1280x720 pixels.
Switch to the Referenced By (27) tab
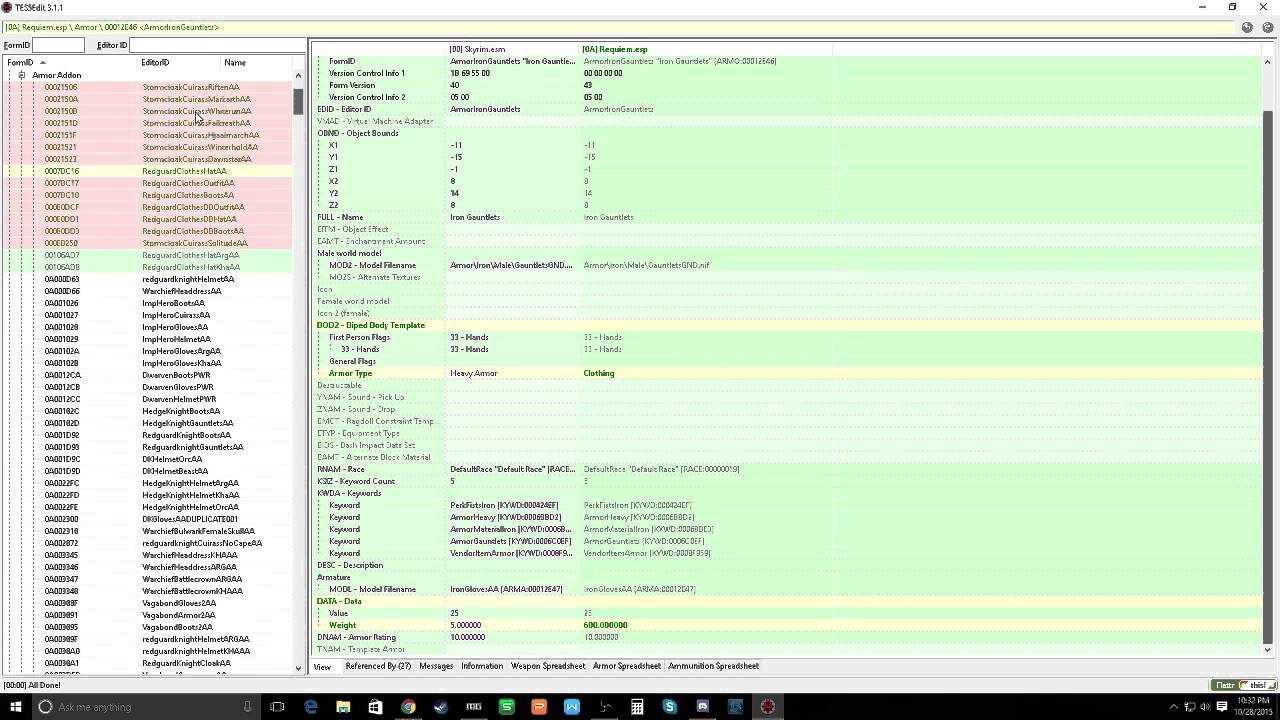[x=378, y=666]
